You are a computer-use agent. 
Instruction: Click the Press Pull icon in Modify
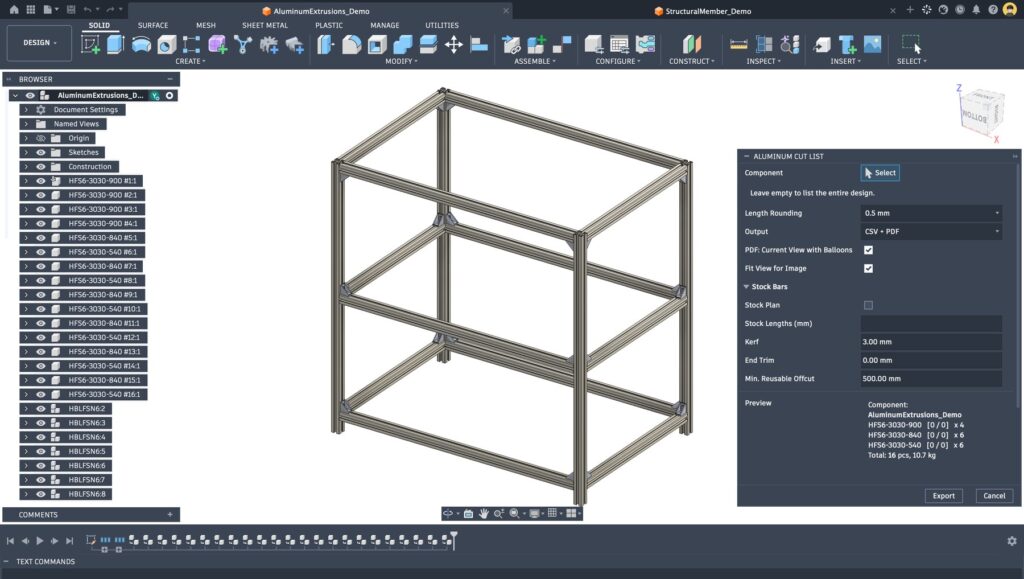(325, 44)
